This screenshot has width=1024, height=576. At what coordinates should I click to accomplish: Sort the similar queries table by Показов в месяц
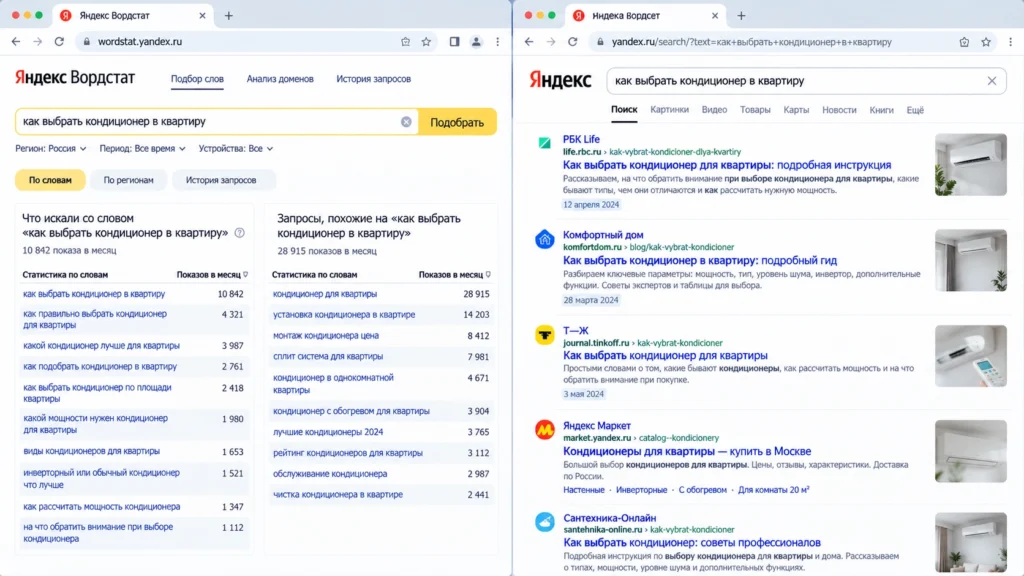[x=455, y=275]
